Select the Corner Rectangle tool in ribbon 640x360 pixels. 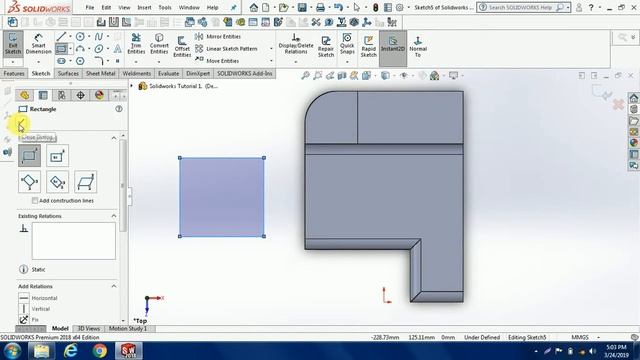[x=61, y=49]
